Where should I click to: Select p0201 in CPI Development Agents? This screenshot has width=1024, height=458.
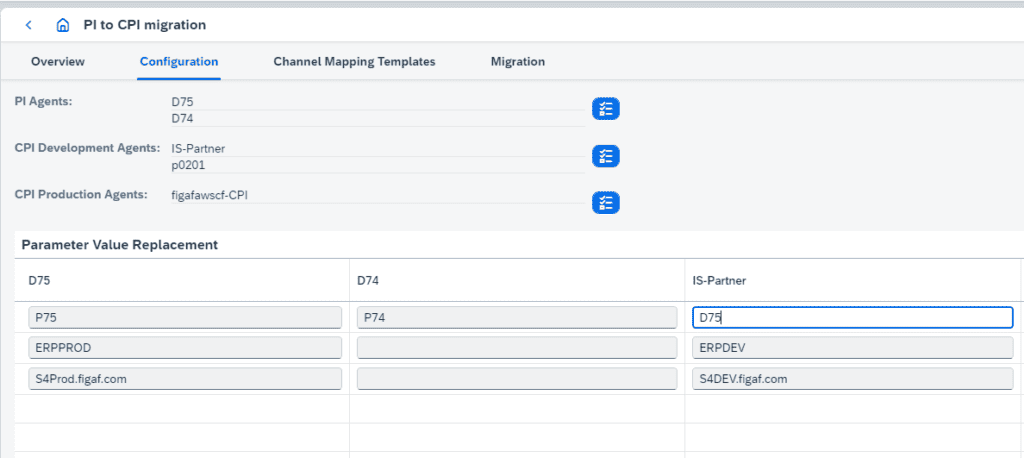point(187,165)
